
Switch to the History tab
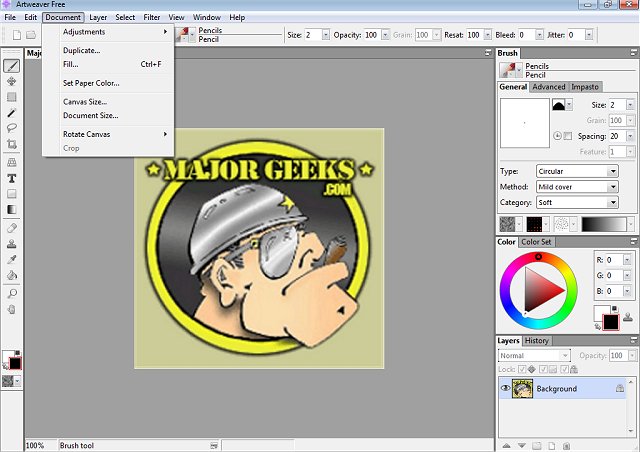536,341
